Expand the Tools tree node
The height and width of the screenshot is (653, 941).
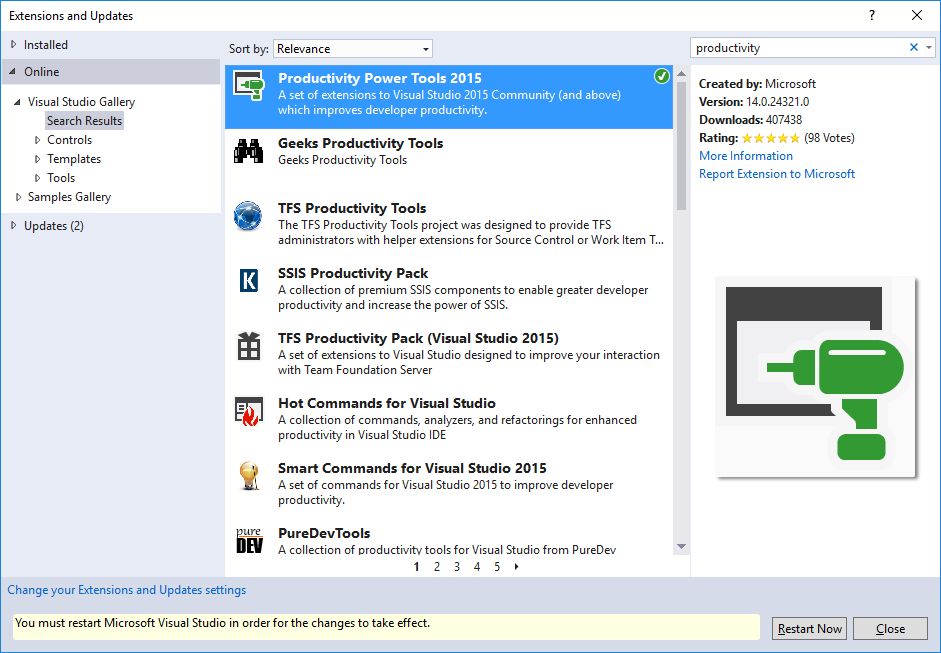tap(37, 178)
